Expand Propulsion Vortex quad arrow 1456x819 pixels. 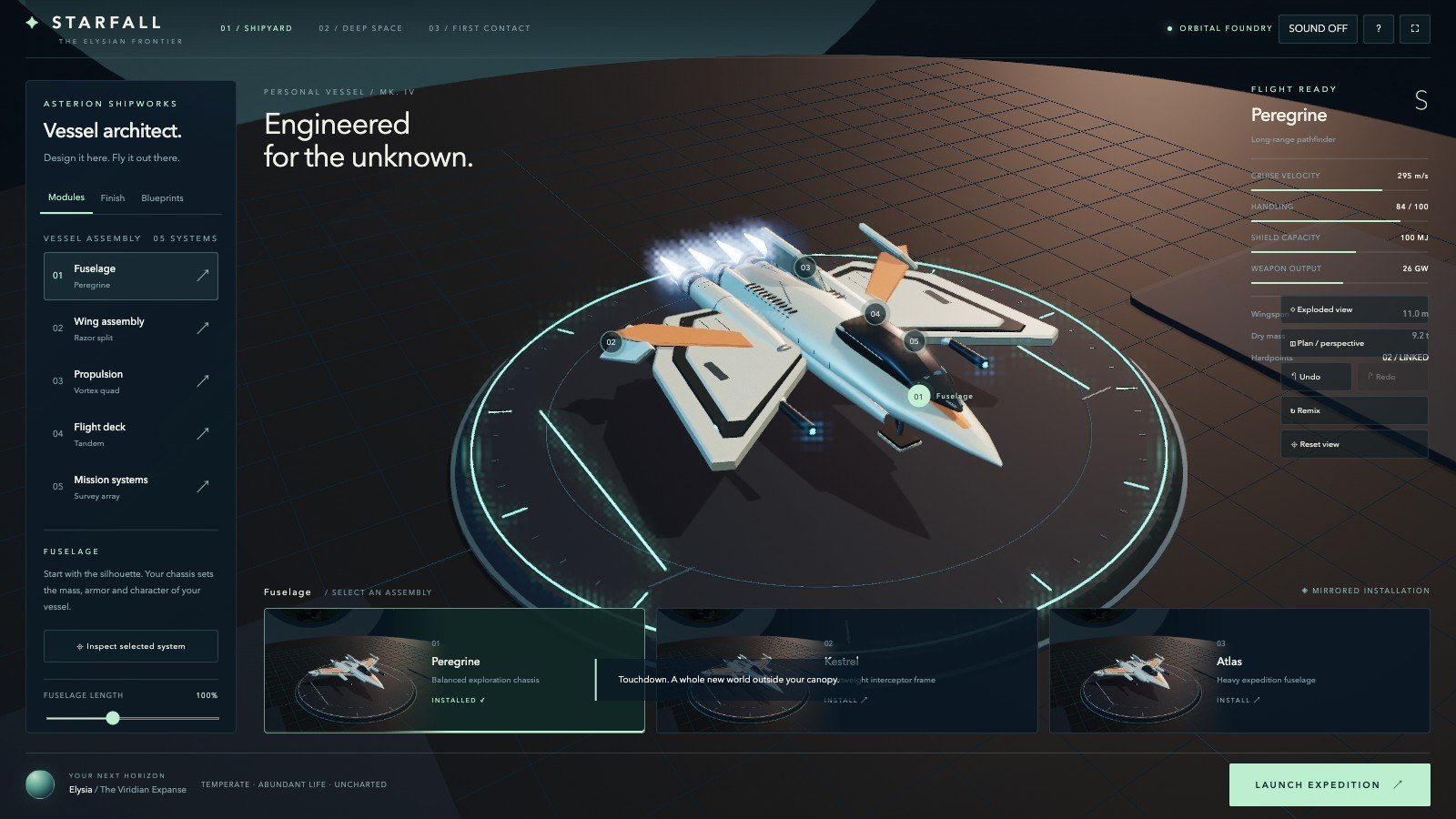203,380
